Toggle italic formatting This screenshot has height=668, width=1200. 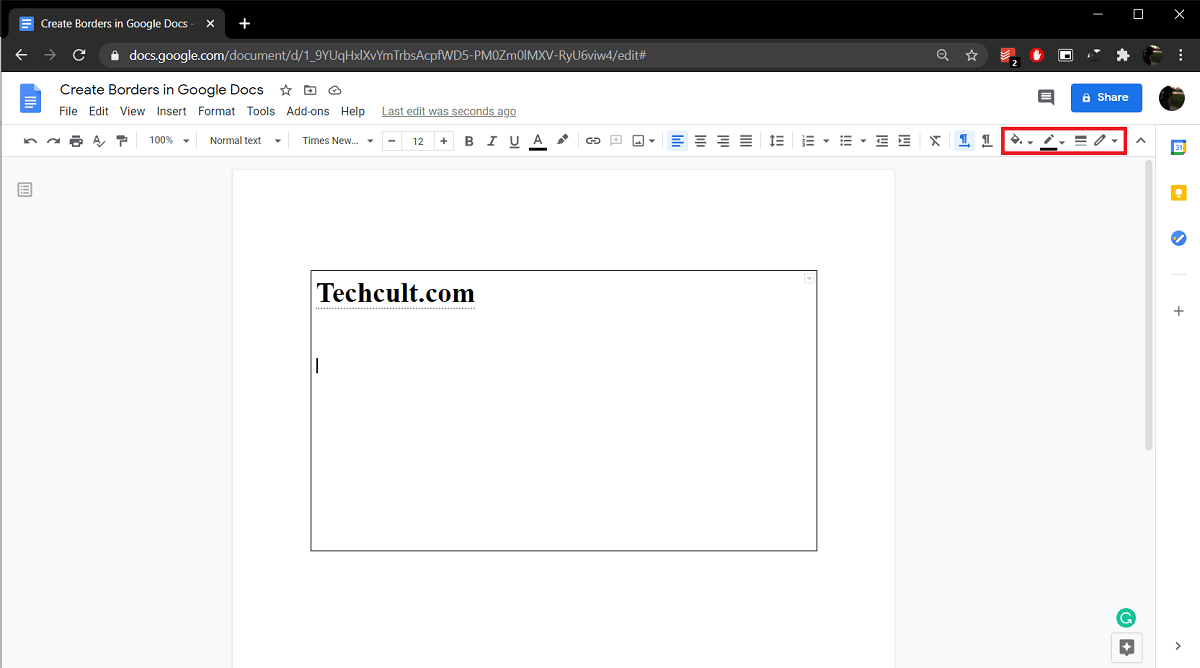point(492,141)
